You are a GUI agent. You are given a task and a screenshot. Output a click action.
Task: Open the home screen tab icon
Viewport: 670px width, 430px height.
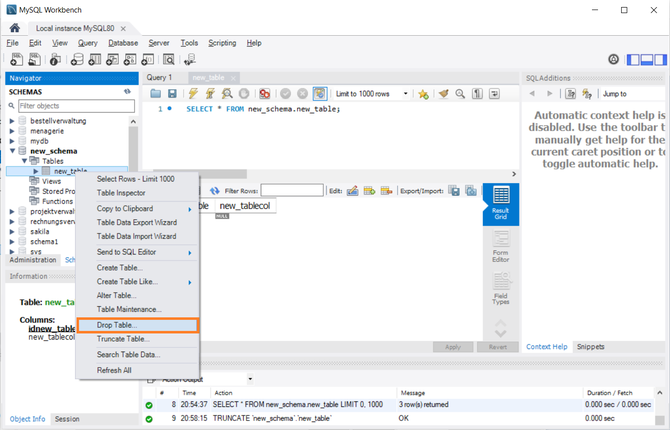tap(15, 28)
